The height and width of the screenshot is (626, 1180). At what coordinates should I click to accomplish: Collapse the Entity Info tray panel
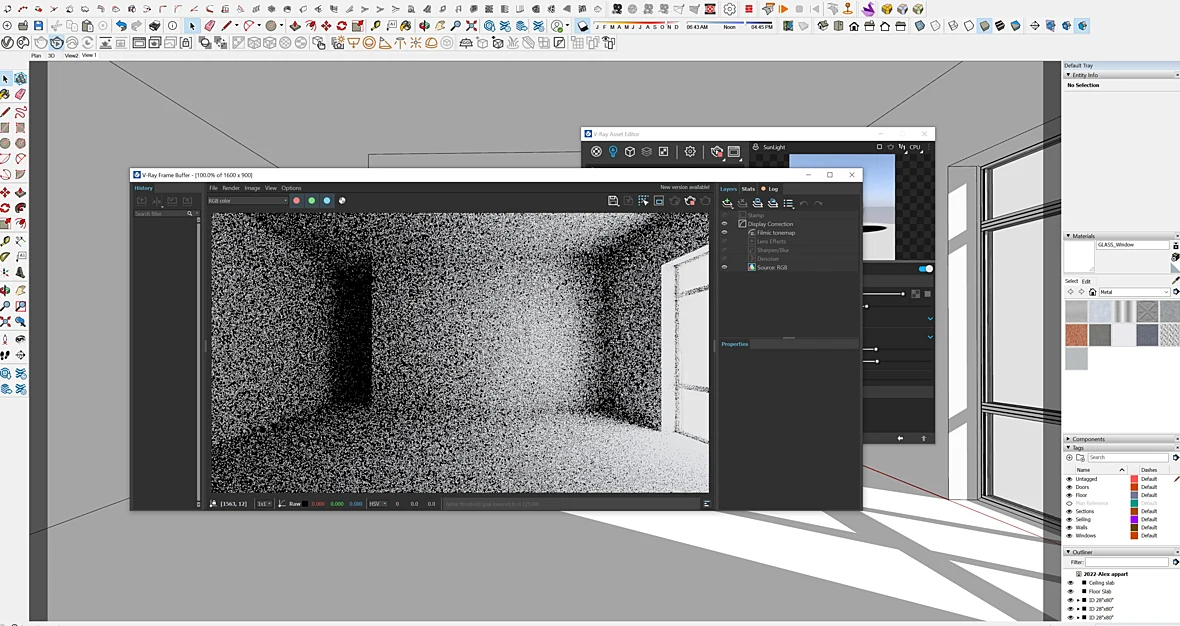(1068, 75)
